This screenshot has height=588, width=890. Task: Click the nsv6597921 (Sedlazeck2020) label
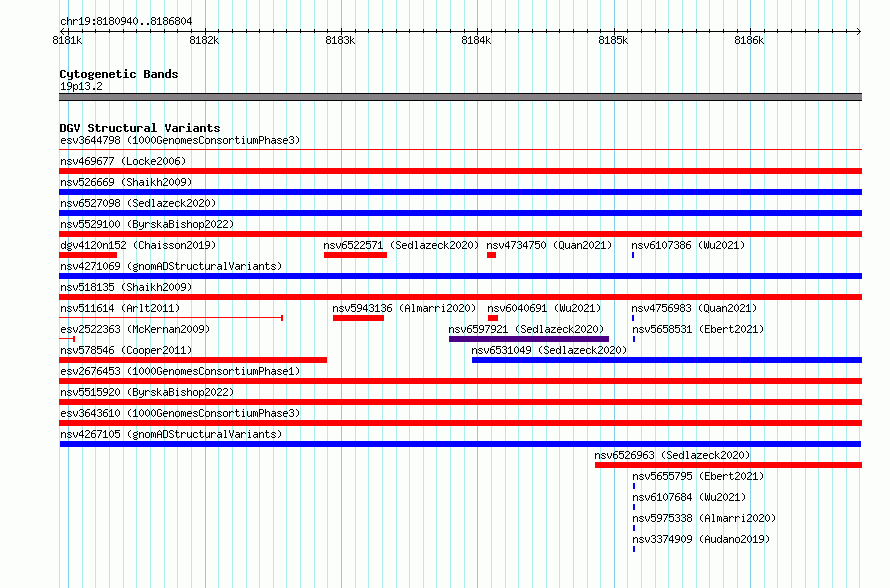(x=526, y=329)
